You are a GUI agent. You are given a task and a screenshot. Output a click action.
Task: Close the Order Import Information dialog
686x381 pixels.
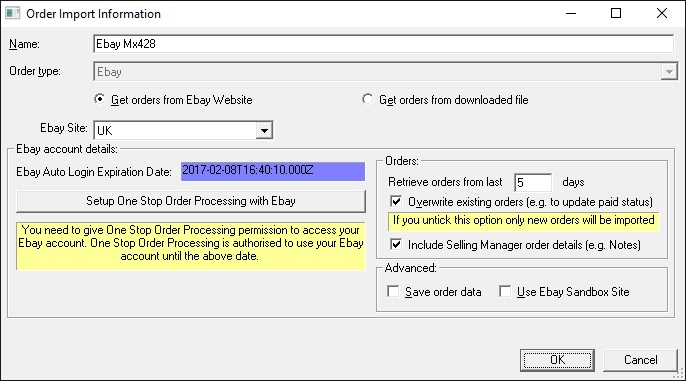click(x=662, y=13)
